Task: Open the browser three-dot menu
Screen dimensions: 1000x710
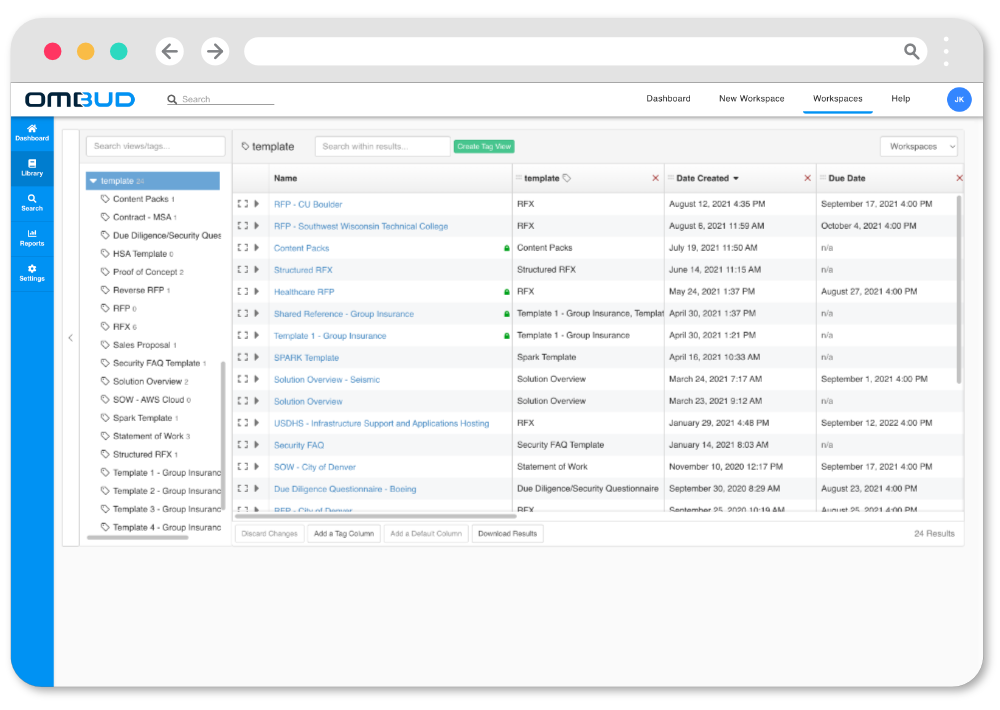Action: pyautogui.click(x=946, y=51)
